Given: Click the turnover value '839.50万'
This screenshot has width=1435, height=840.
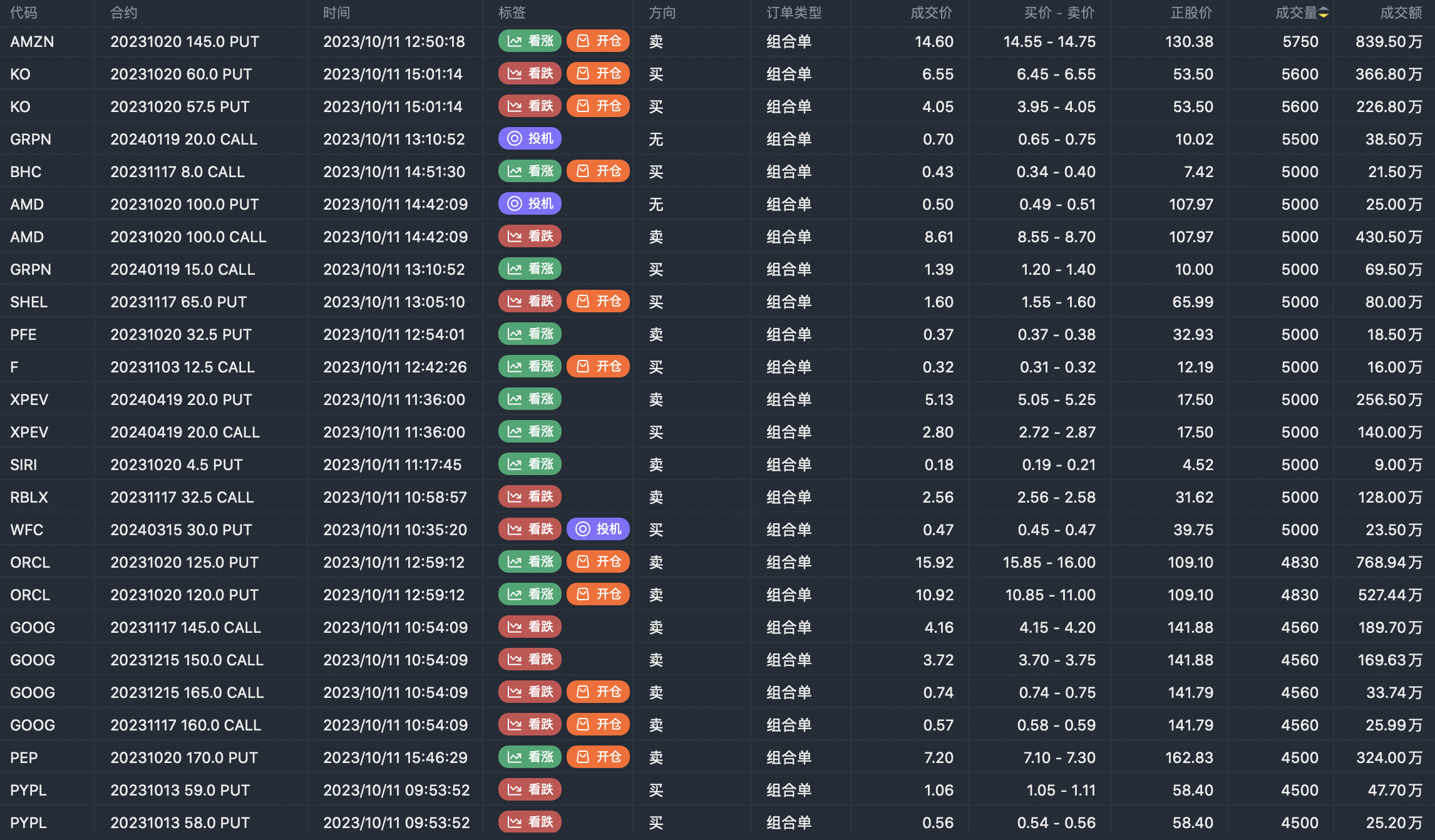Looking at the screenshot, I should [1389, 42].
